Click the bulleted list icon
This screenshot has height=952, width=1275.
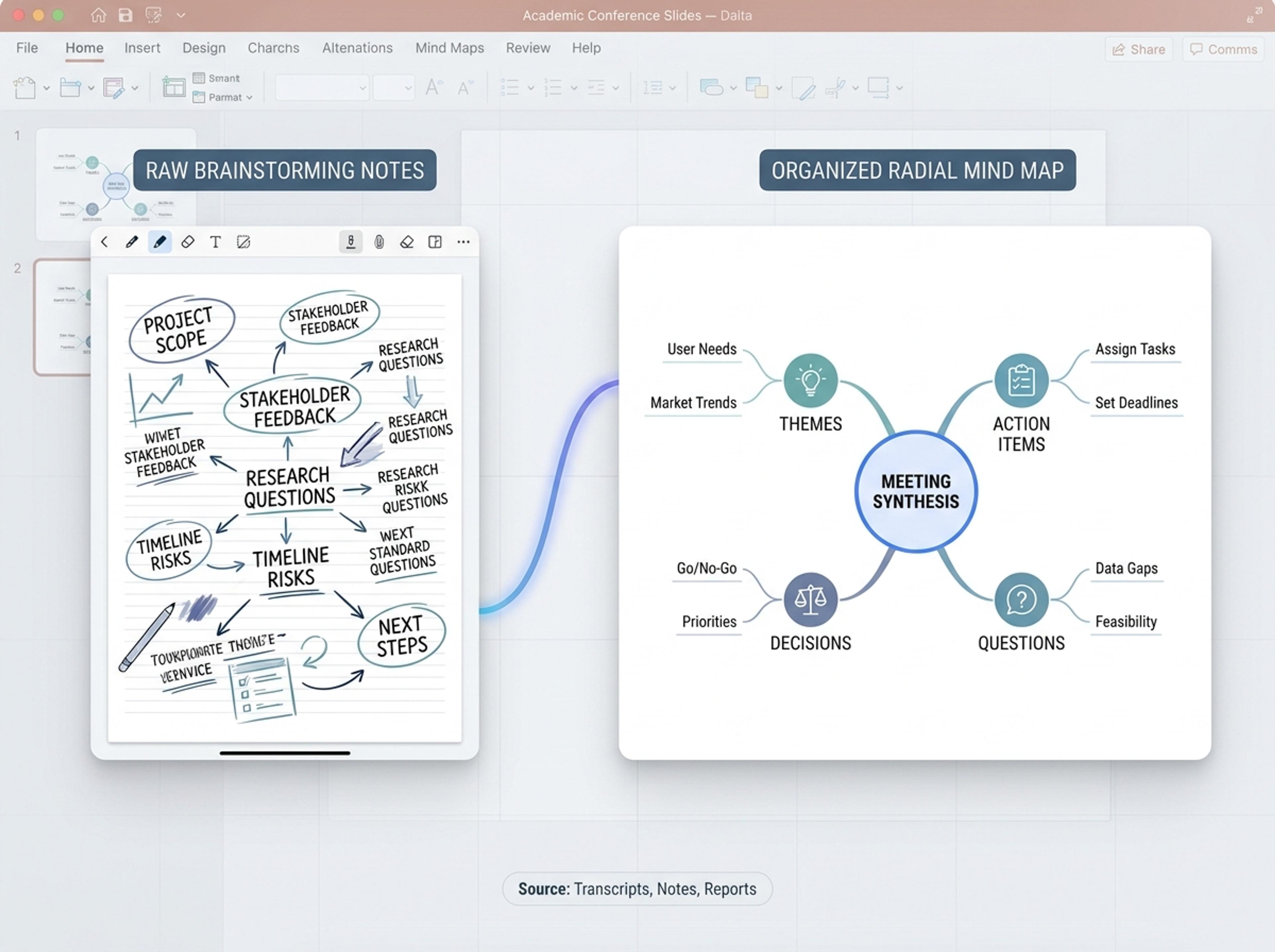tap(510, 88)
